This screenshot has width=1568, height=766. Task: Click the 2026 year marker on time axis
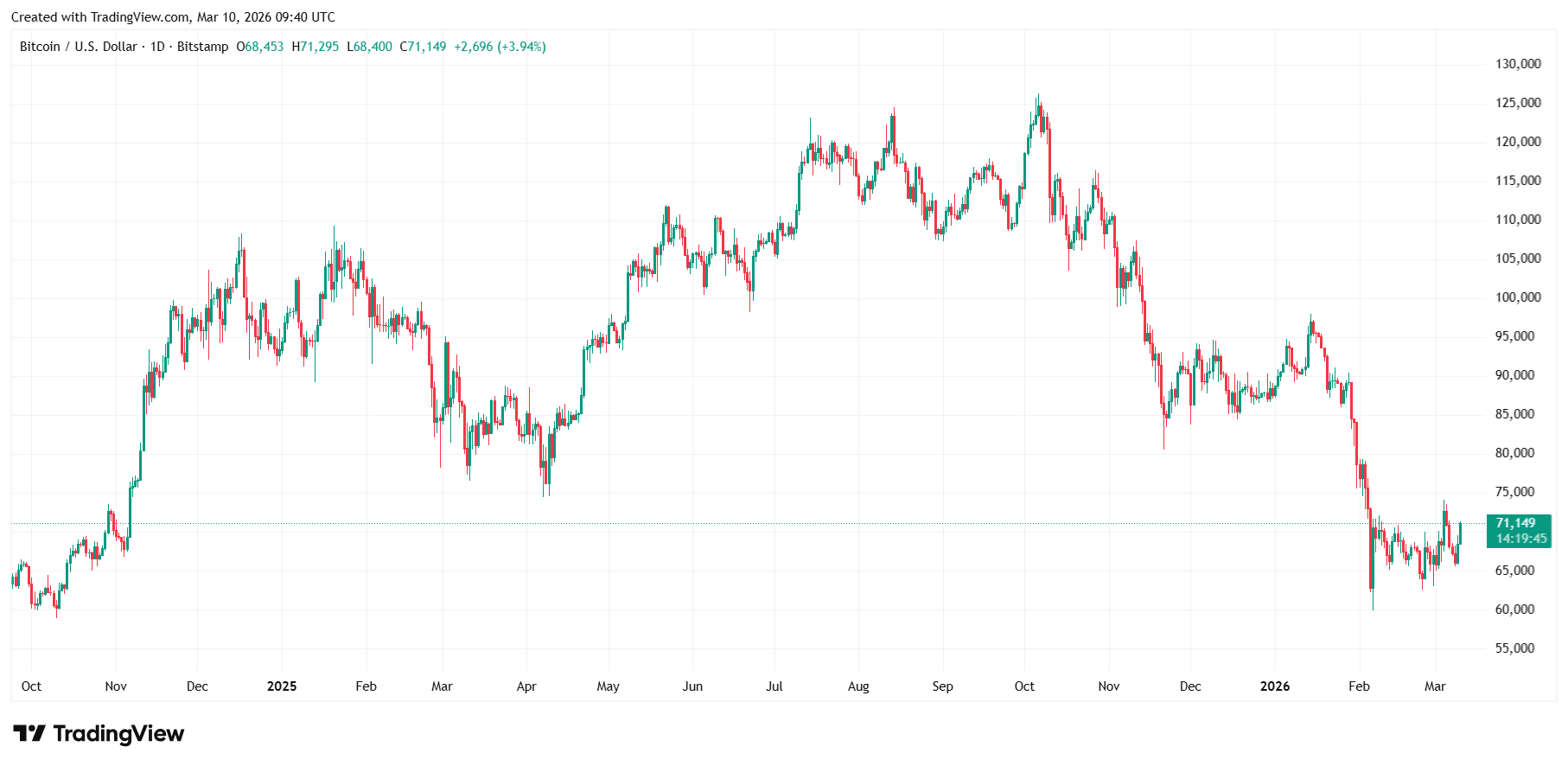click(1274, 686)
